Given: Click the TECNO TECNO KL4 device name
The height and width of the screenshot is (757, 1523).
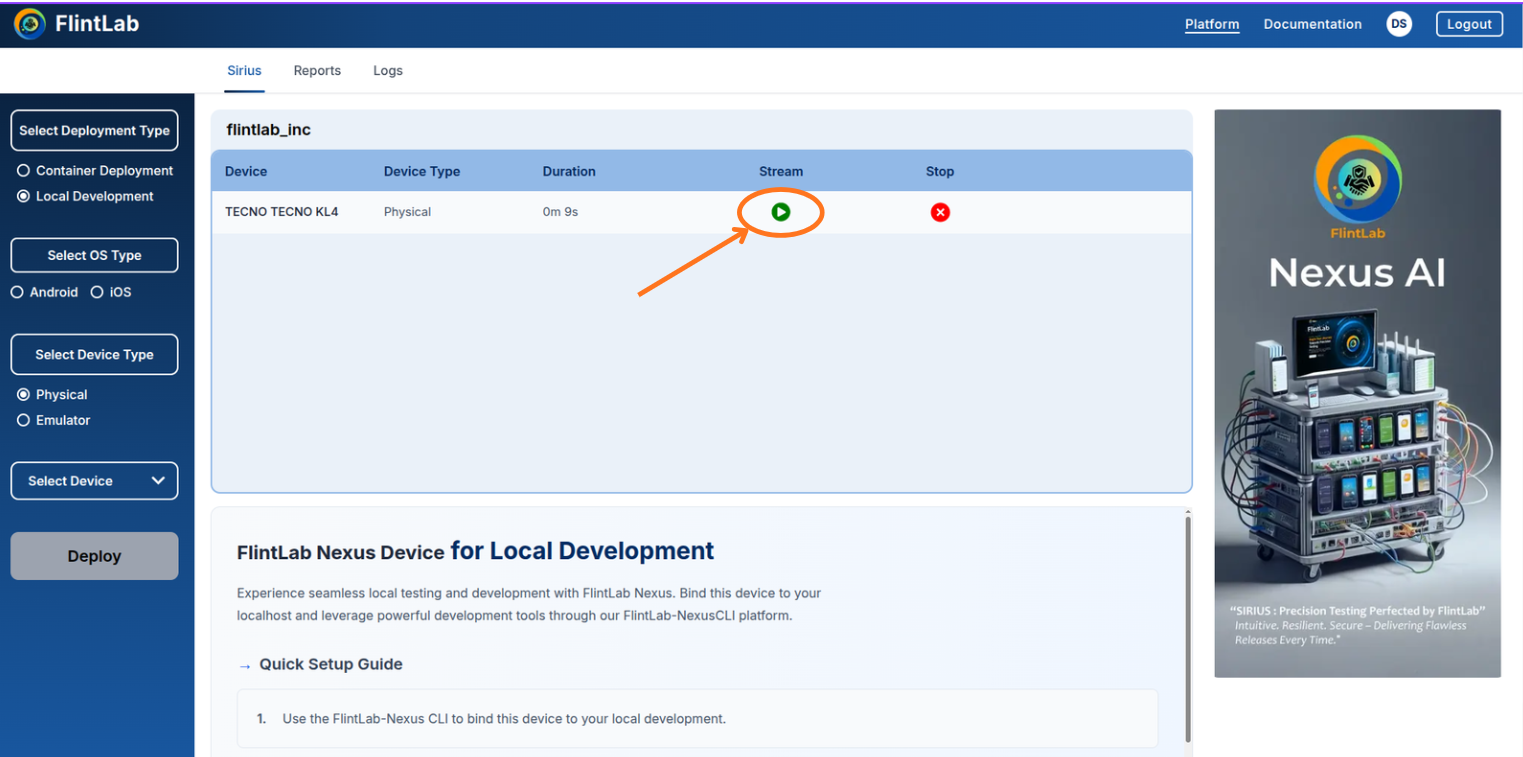Looking at the screenshot, I should pos(282,212).
